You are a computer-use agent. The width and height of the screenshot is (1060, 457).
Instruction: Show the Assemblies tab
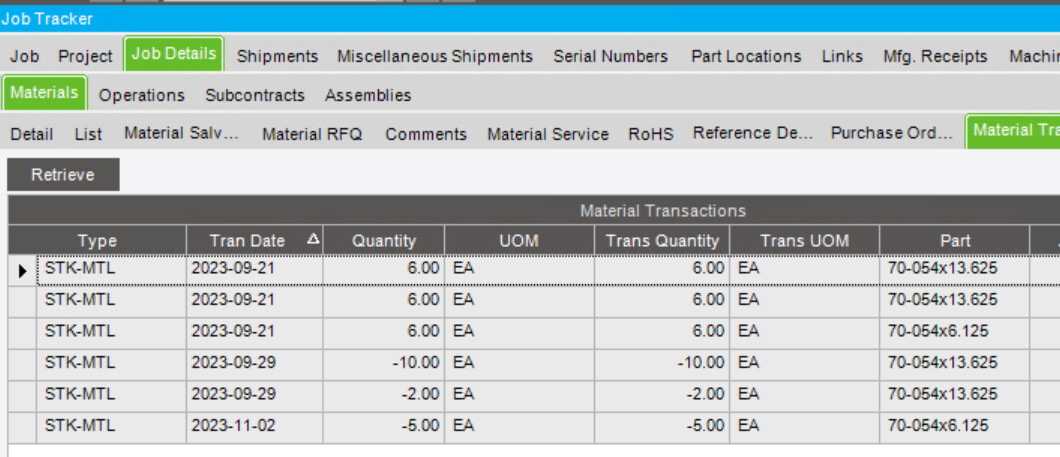click(x=368, y=95)
